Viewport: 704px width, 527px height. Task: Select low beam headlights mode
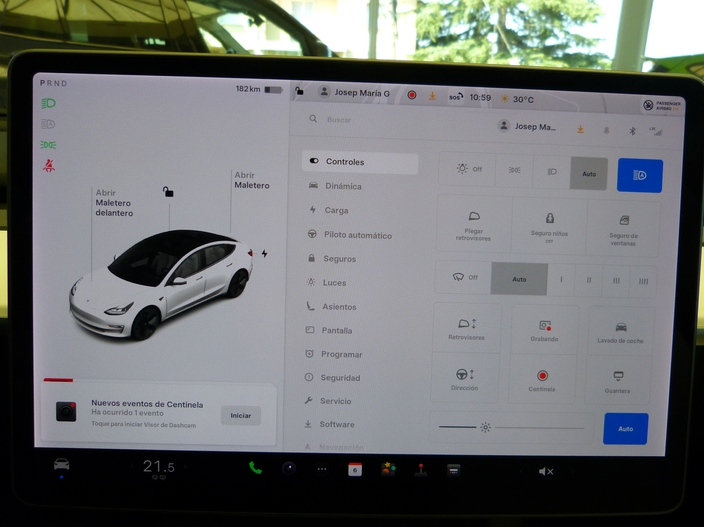(x=552, y=171)
